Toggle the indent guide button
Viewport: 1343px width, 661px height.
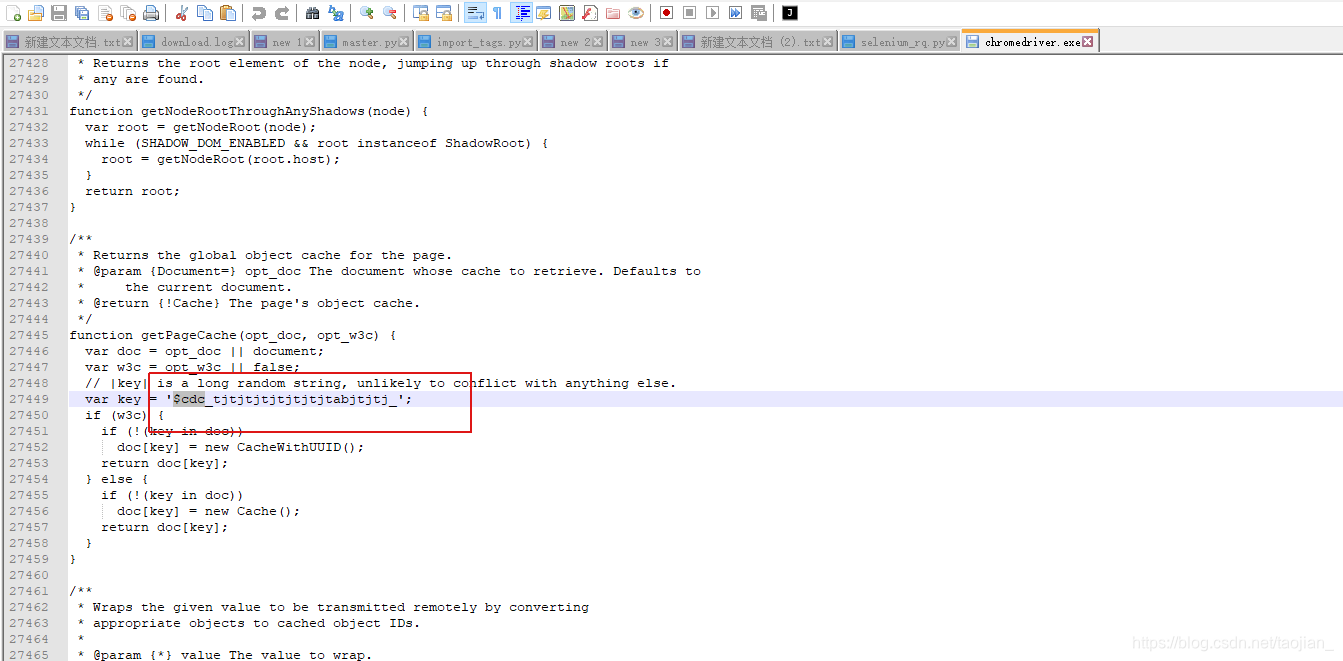coord(521,13)
